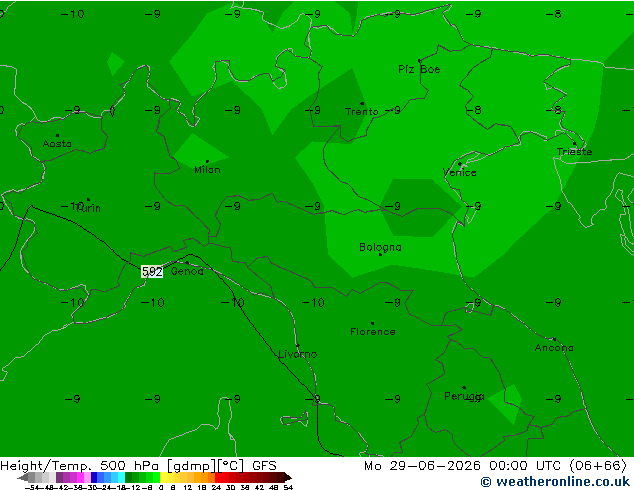Click the Ancona city label
634x490 pixels.
(x=554, y=348)
